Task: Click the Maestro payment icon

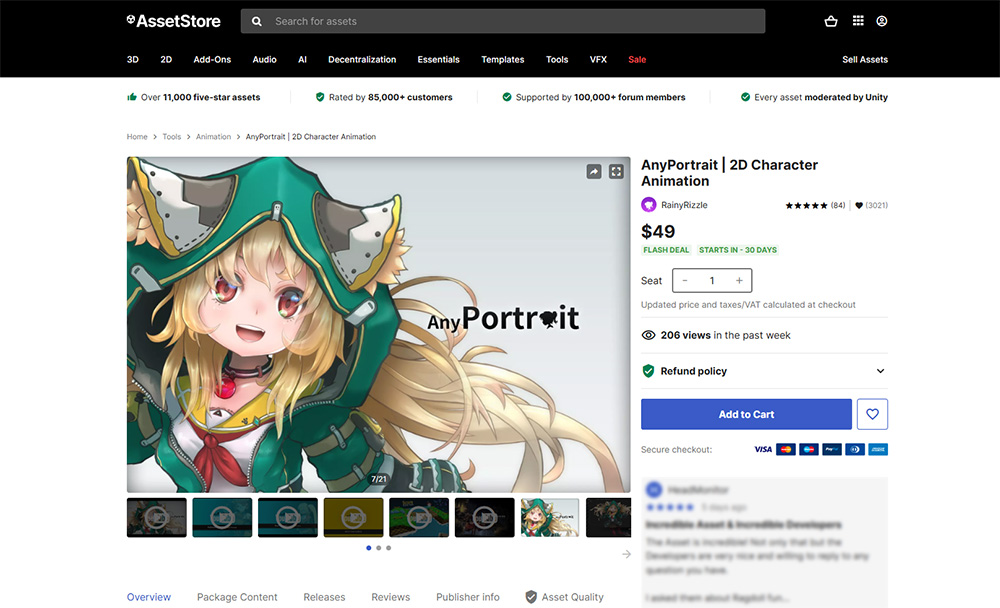Action: 809,450
